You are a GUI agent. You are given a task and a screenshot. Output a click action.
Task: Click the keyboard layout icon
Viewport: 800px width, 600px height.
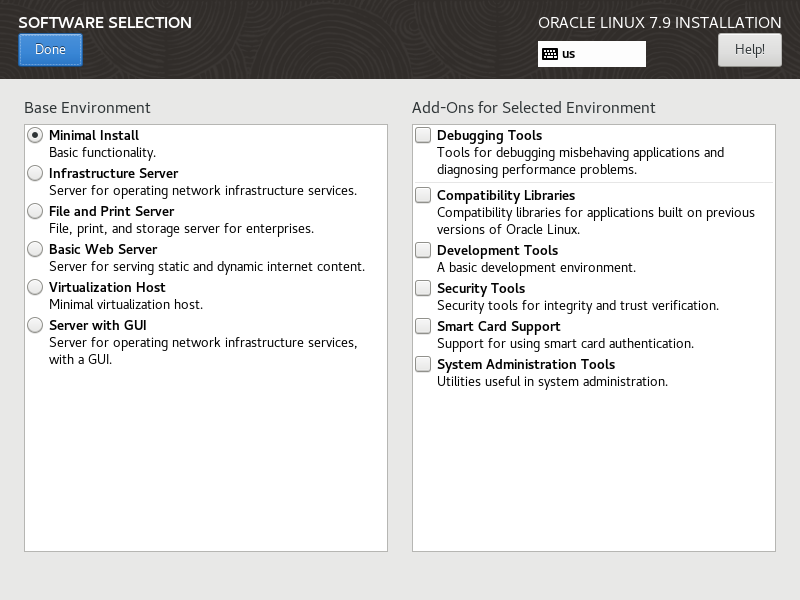(x=550, y=54)
